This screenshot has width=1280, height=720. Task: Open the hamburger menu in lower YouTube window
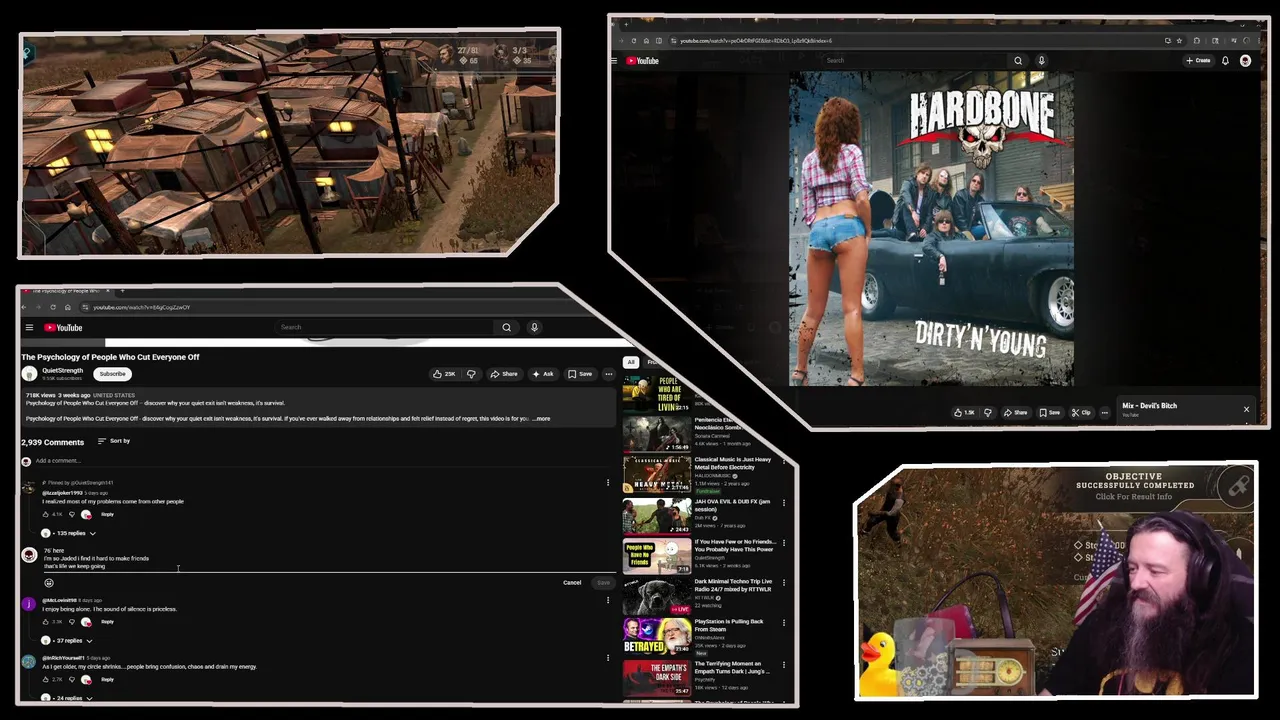click(x=29, y=327)
